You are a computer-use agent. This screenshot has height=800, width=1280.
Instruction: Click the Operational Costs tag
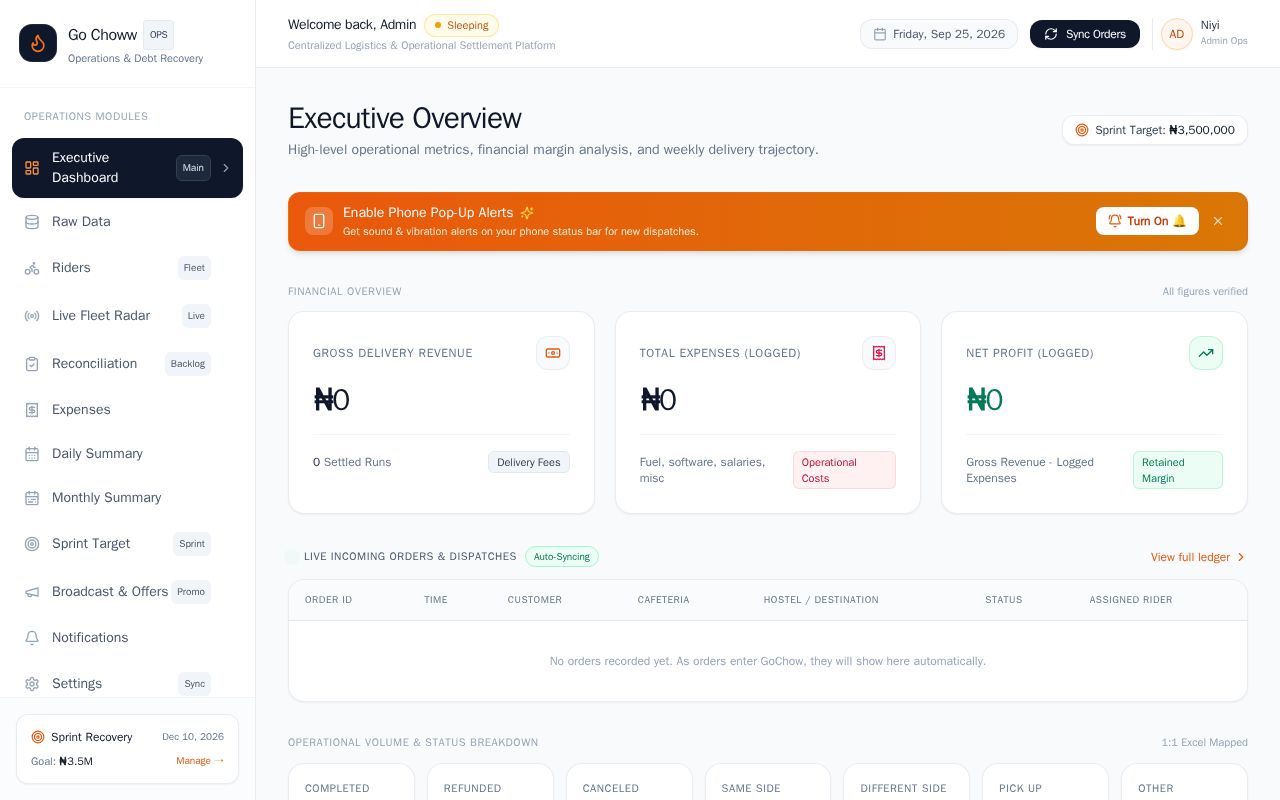point(844,470)
